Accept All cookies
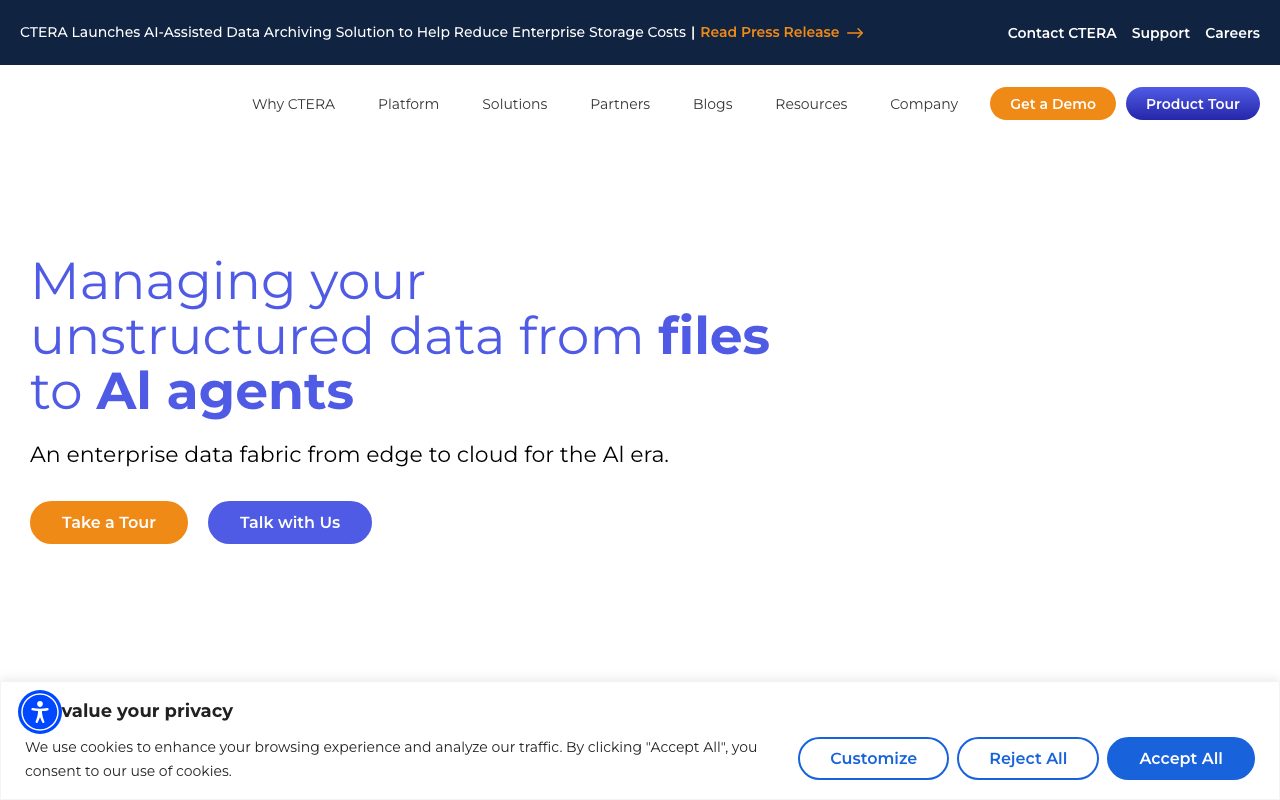Screen dimensions: 1280x800 [1181, 758]
